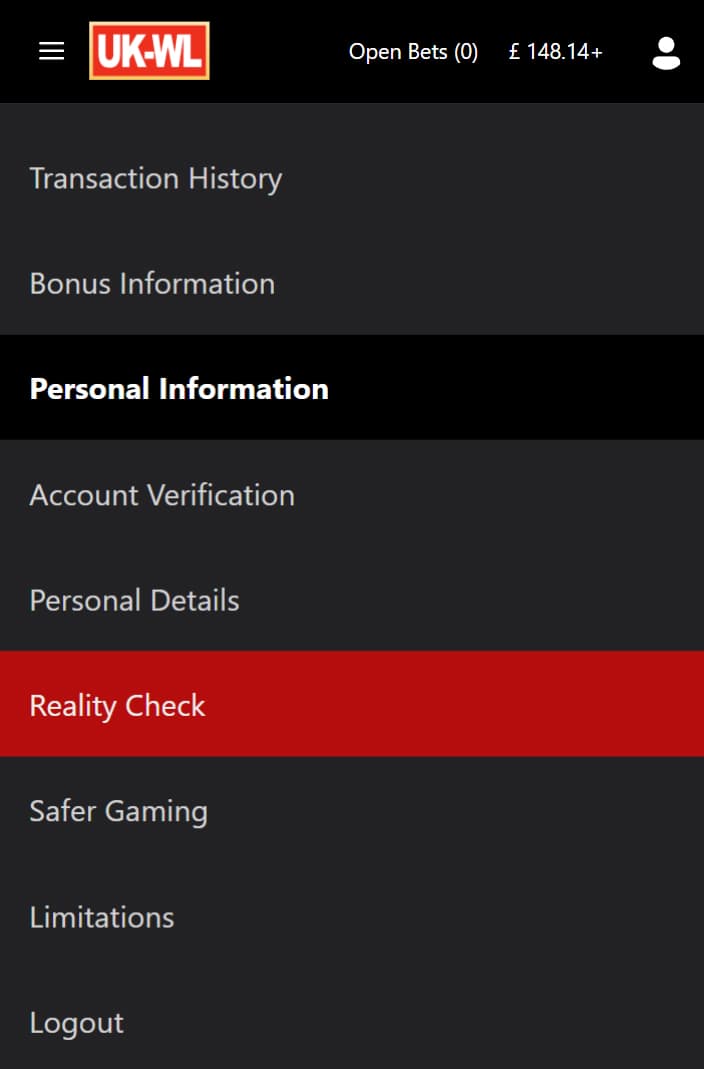Image resolution: width=704 pixels, height=1069 pixels.
Task: Close the account menu with the person icon
Action: click(666, 52)
